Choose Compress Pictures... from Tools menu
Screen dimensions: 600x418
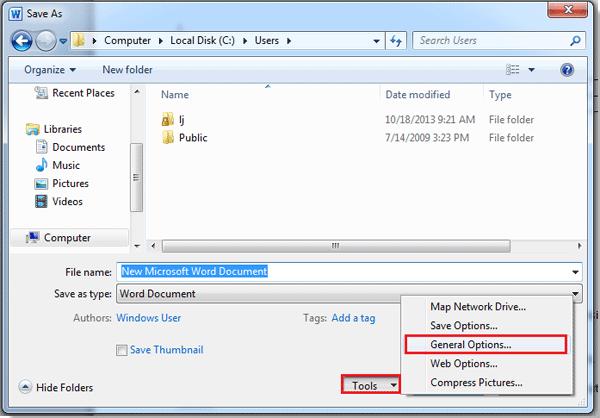click(476, 382)
